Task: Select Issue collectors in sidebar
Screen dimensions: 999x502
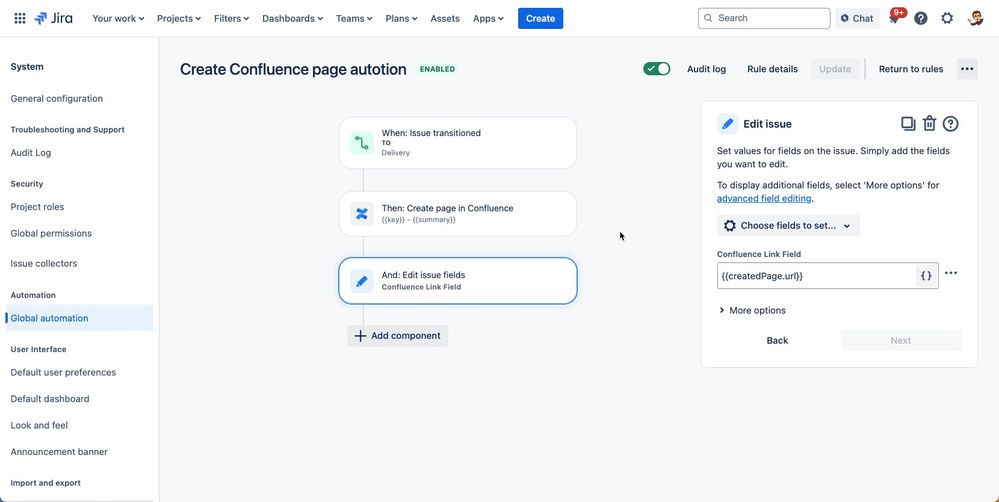Action: 44,263
